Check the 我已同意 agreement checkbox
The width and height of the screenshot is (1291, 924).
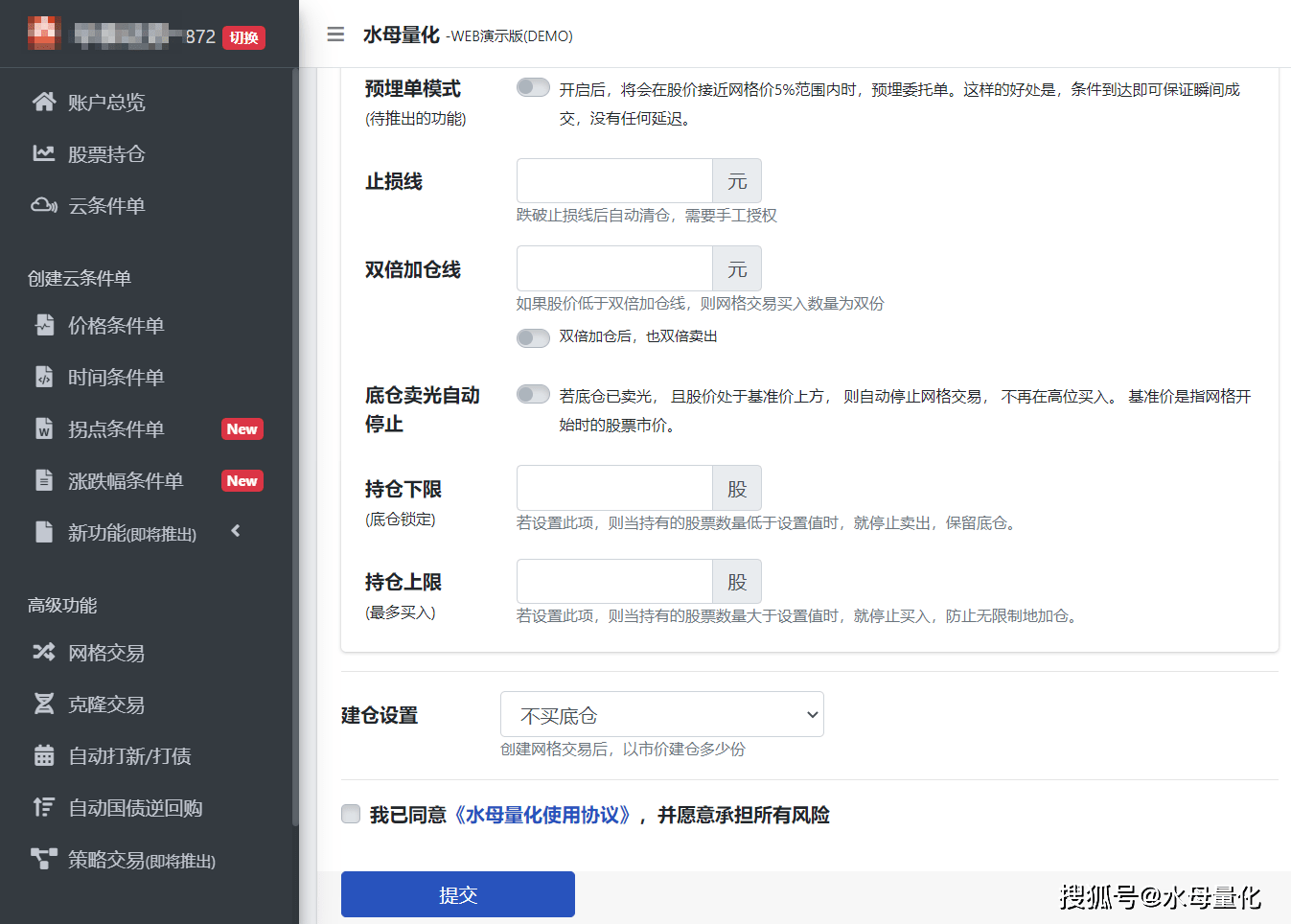click(351, 813)
